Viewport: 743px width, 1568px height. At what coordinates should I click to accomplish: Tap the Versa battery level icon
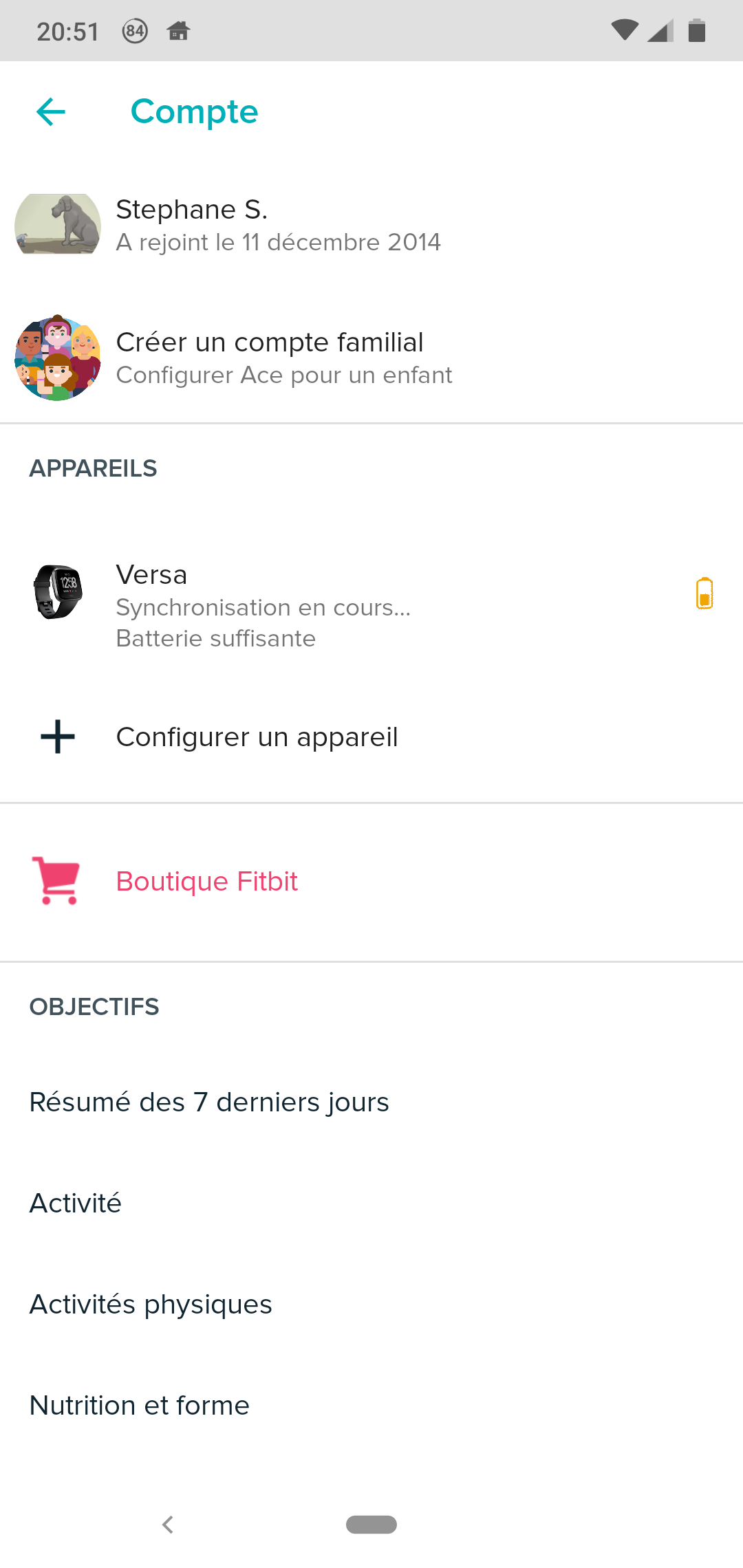[704, 593]
